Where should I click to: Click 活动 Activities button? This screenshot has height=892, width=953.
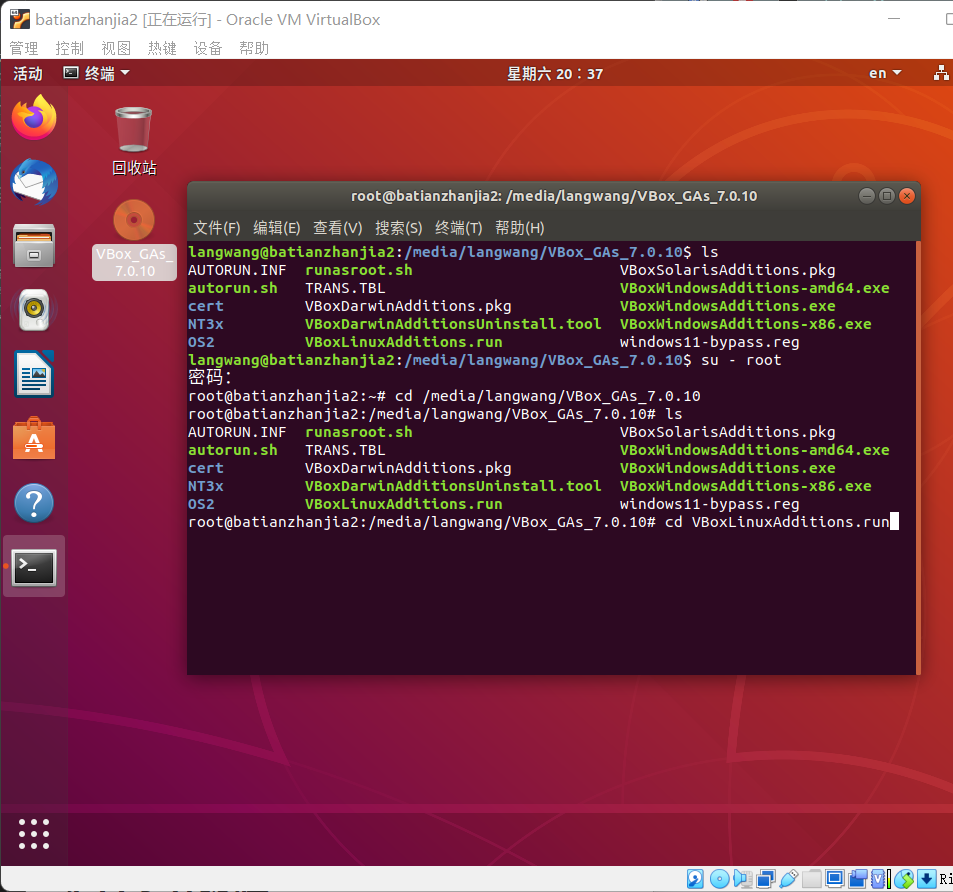point(28,74)
